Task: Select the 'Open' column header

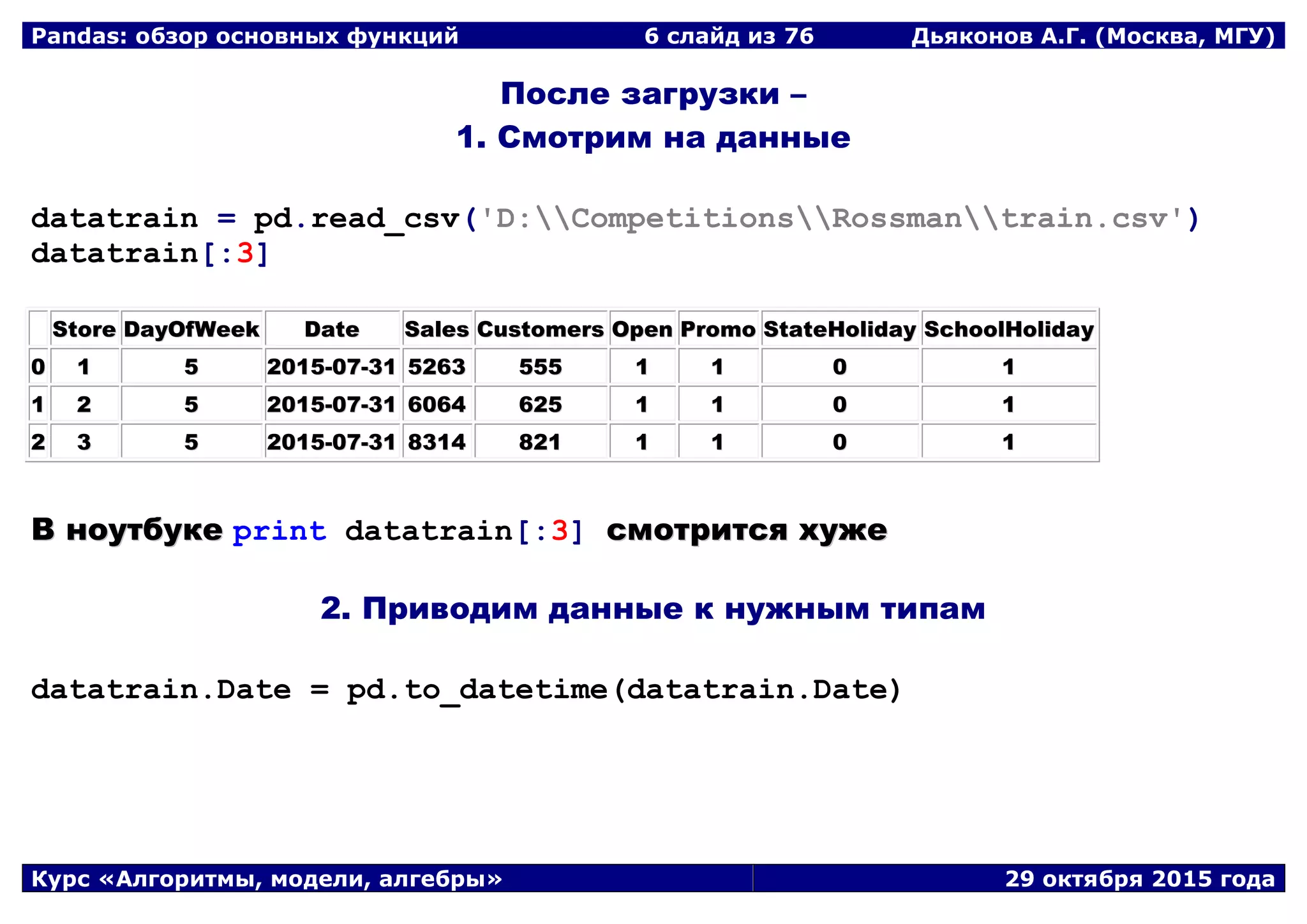Action: click(x=642, y=329)
